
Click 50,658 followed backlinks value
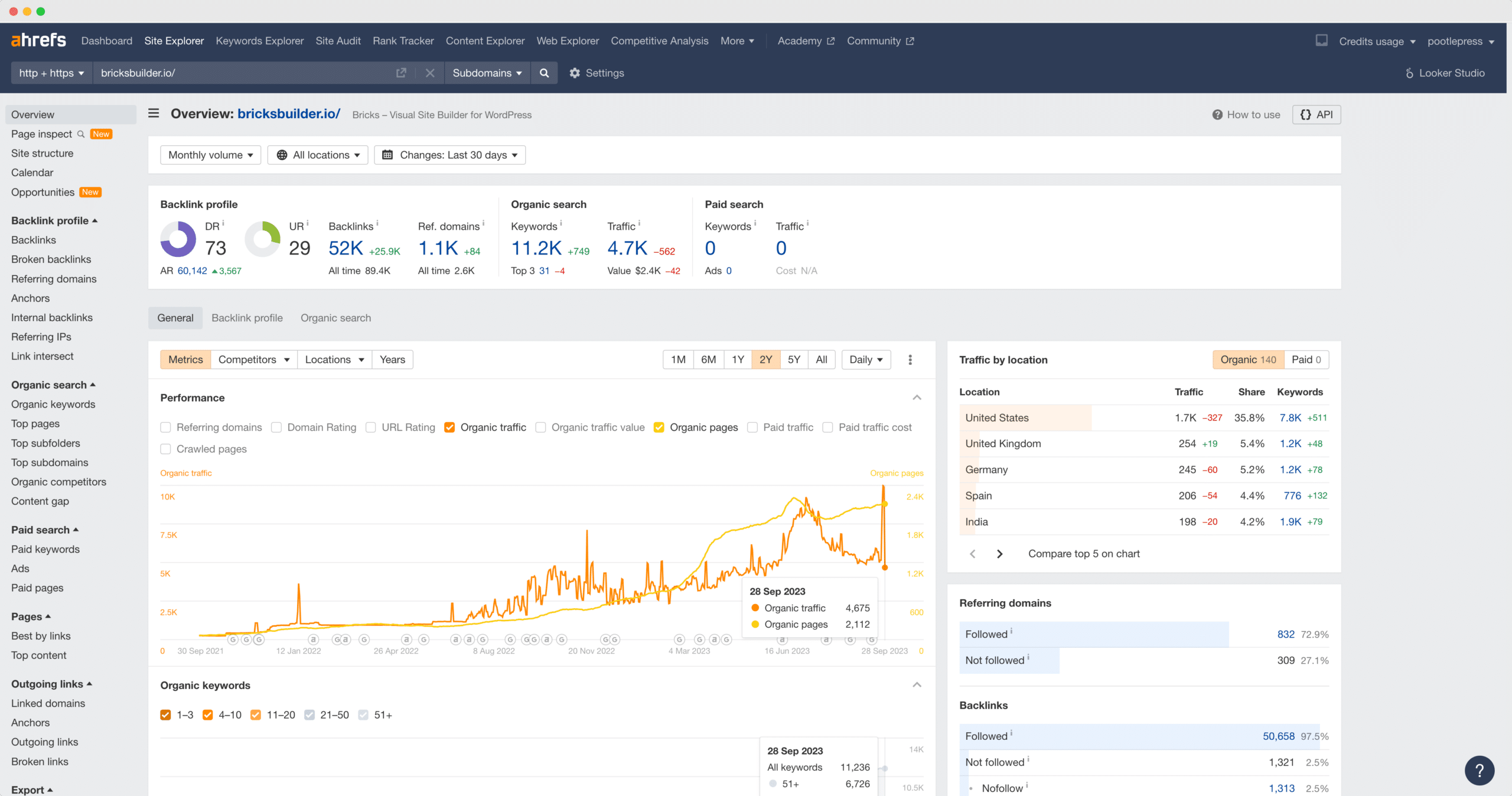(x=1278, y=736)
